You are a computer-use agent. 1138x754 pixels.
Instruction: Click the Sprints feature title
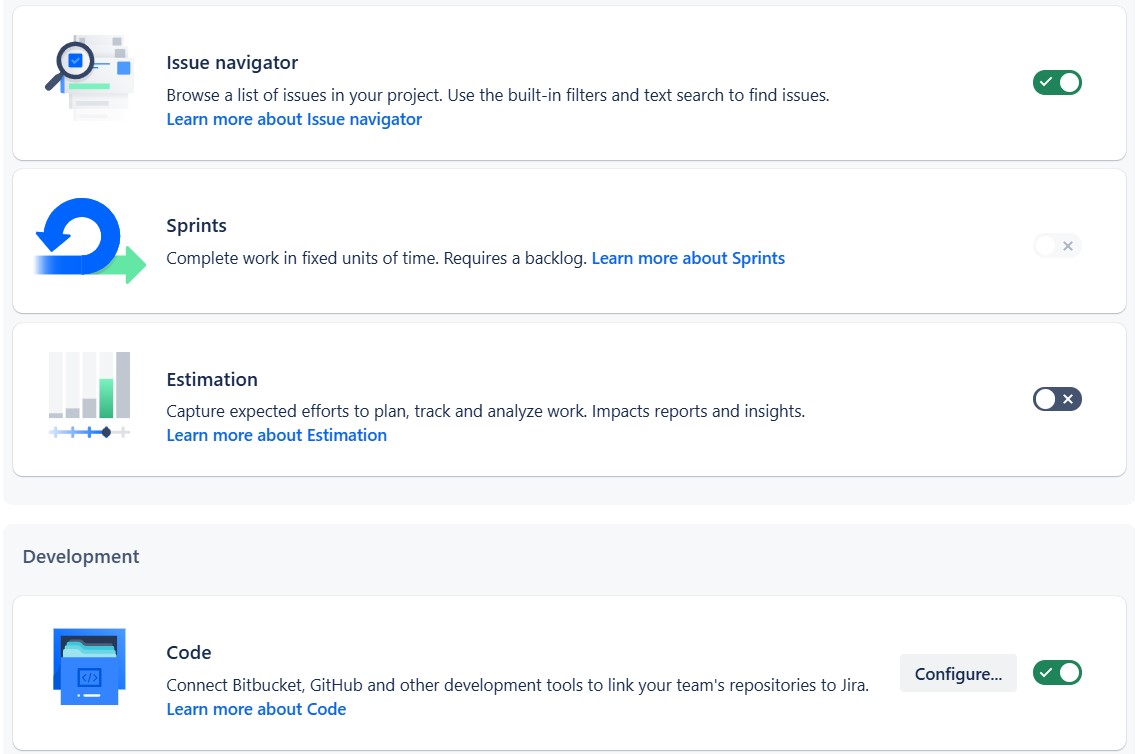click(x=196, y=226)
